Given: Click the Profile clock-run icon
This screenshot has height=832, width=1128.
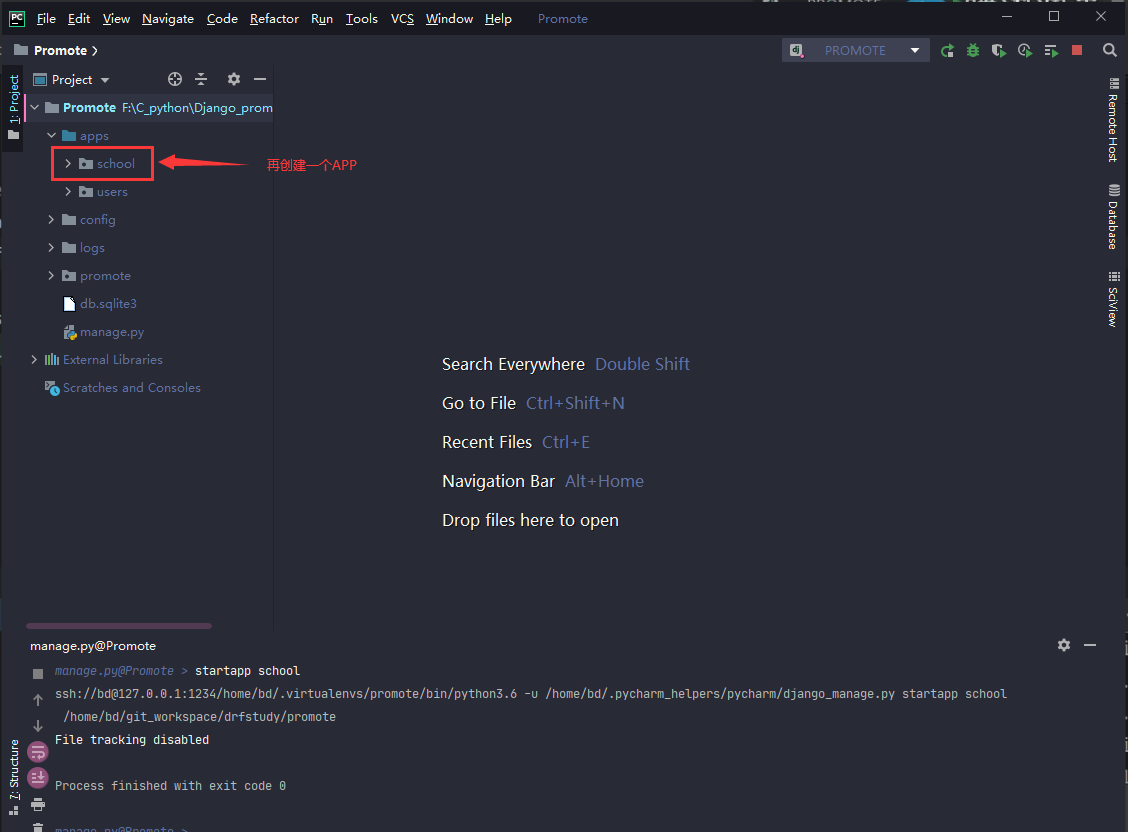Looking at the screenshot, I should [1025, 50].
